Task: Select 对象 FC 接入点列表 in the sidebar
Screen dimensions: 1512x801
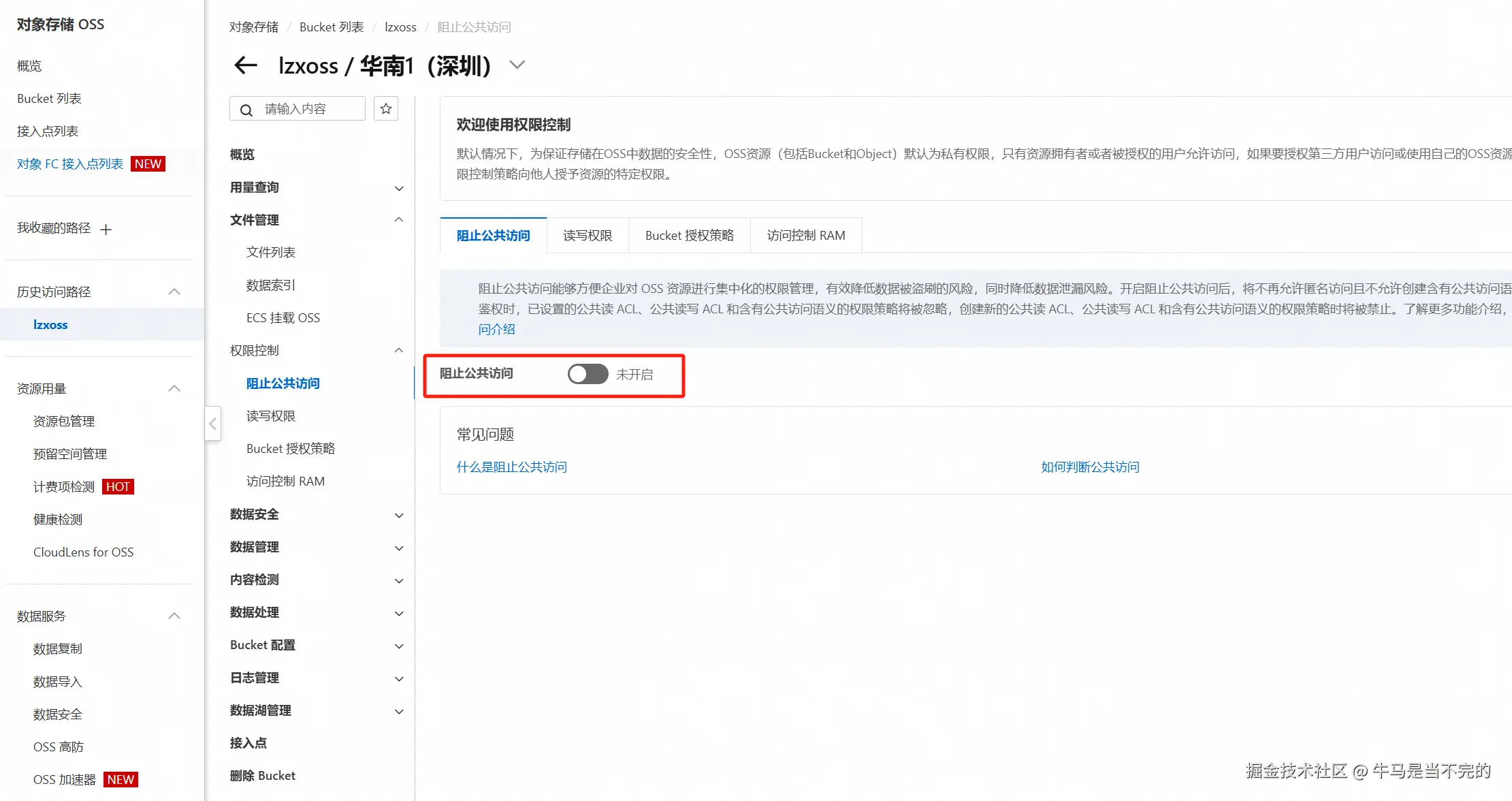Action: 70,164
